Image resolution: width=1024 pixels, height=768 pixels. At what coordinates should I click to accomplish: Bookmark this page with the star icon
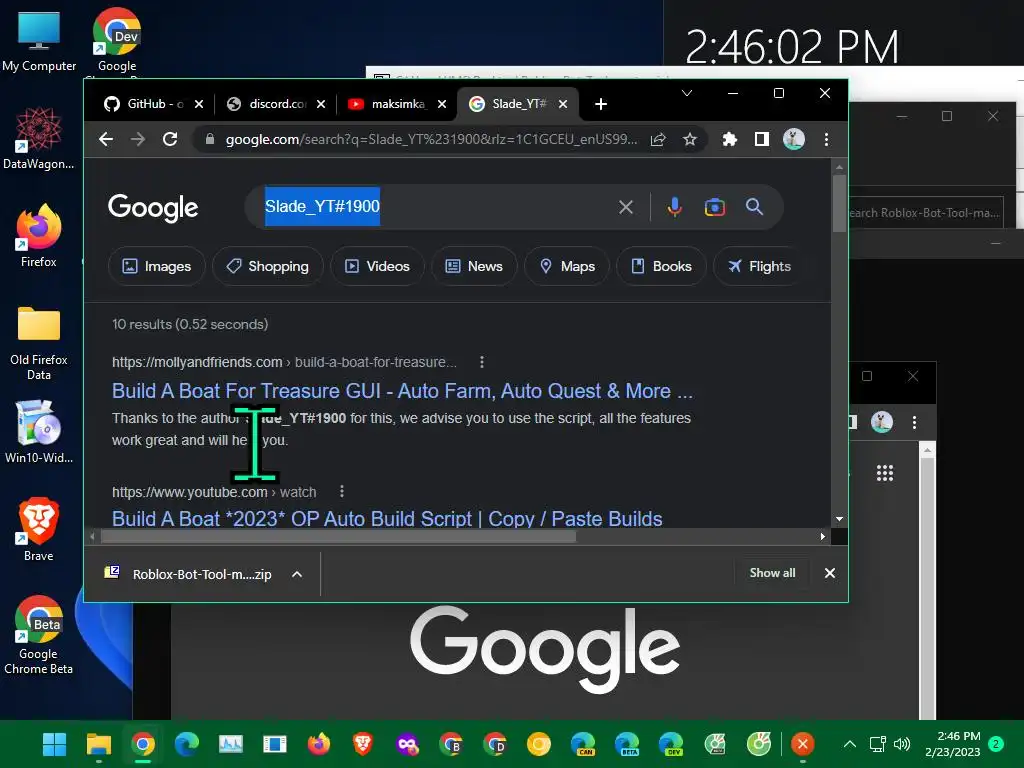(x=690, y=139)
